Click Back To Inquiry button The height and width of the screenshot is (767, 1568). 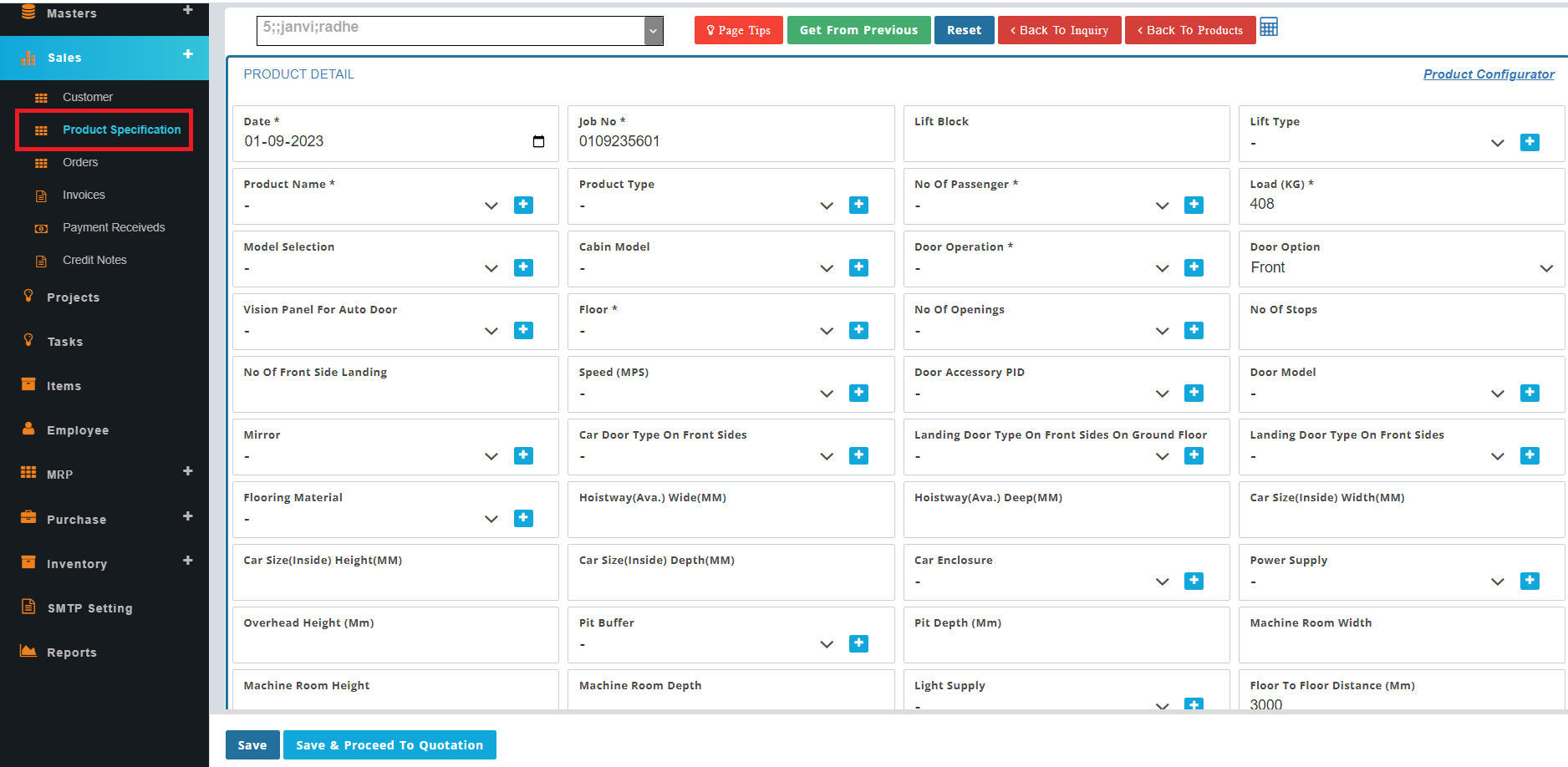click(1059, 30)
